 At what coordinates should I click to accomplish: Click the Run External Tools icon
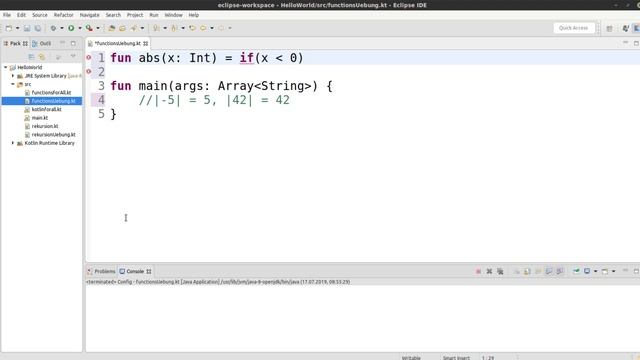[x=89, y=28]
